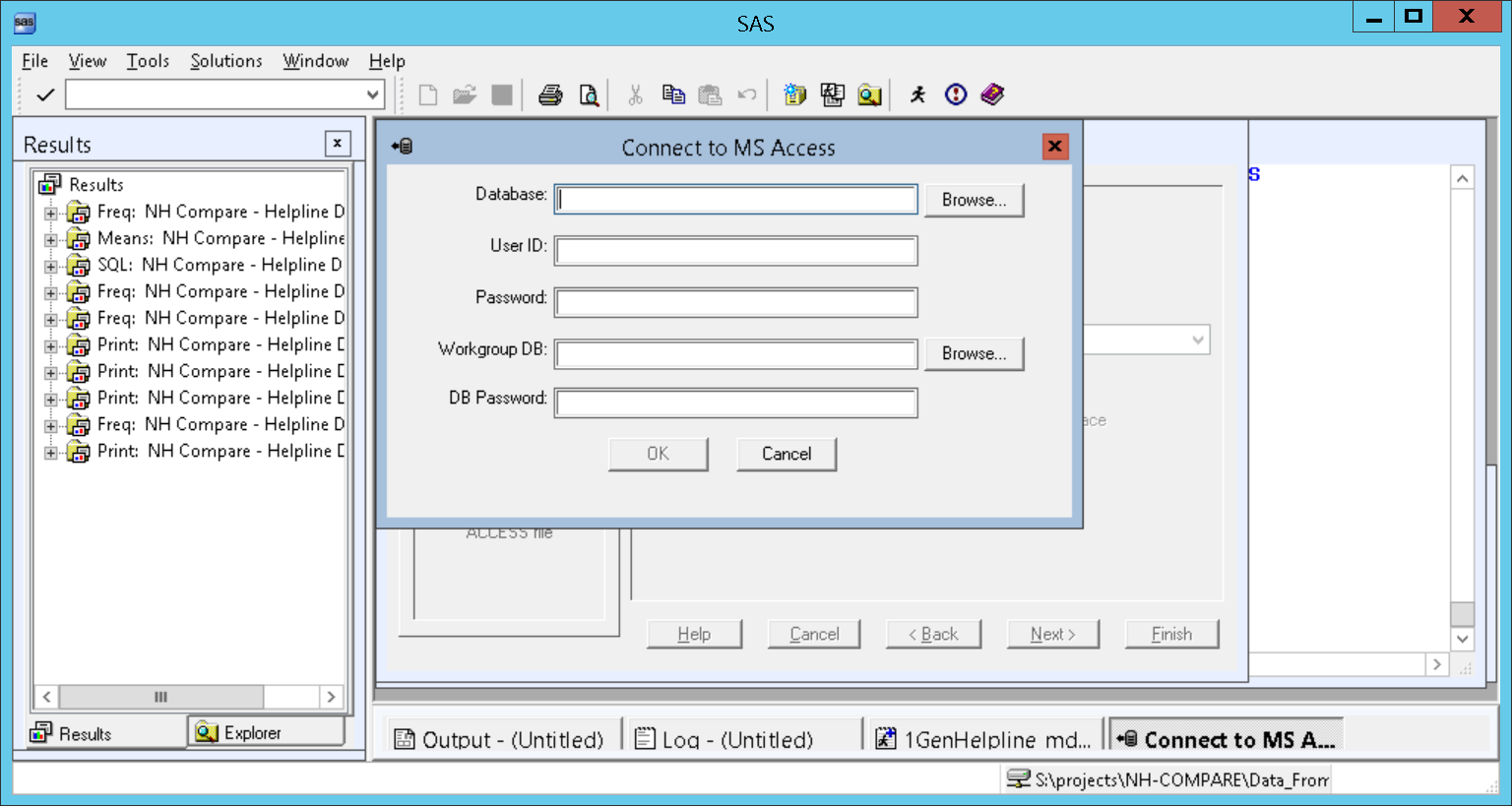Click the Print icon in the toolbar
Screen dimensions: 1512x806
click(550, 94)
